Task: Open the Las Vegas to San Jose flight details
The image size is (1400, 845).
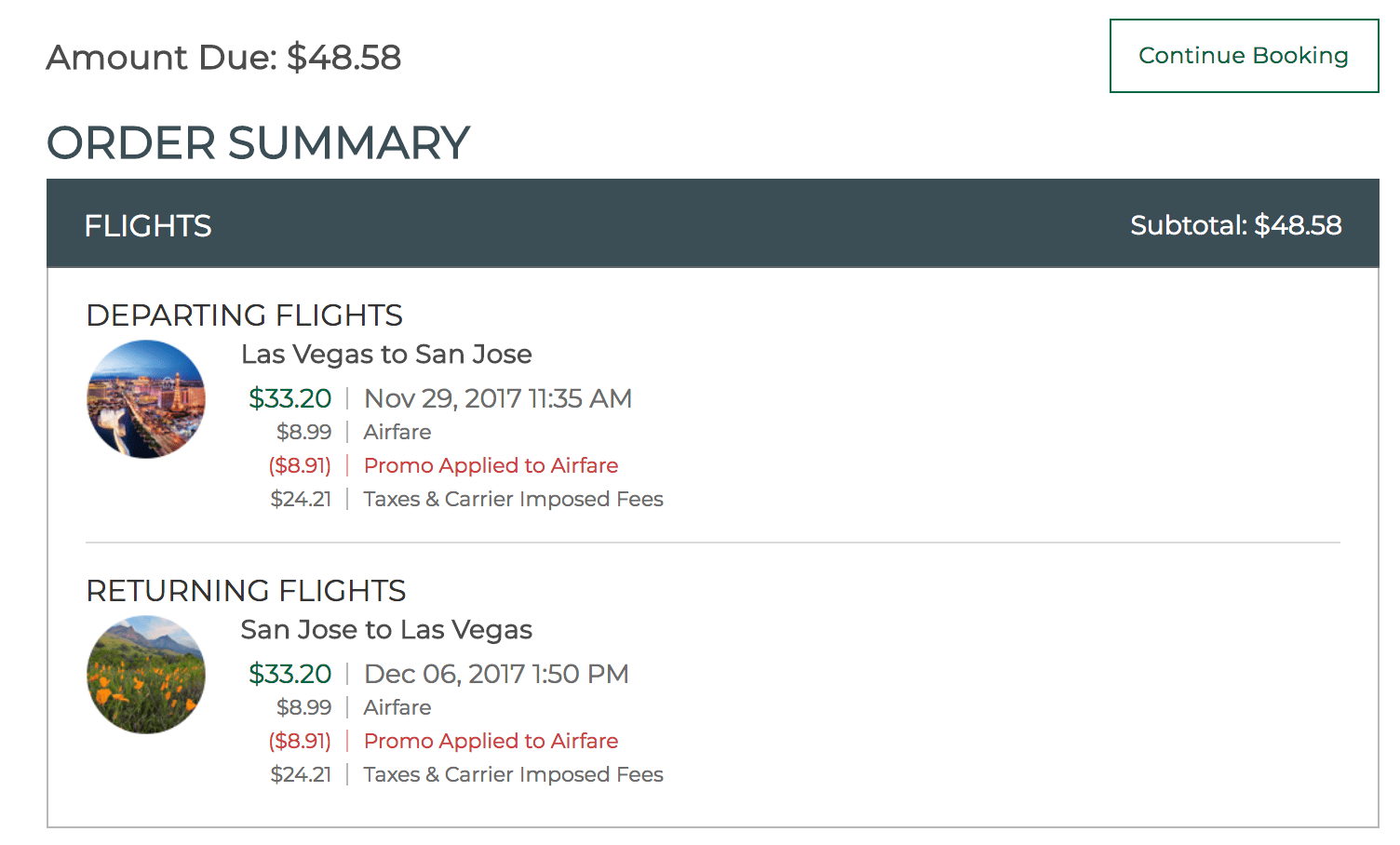Action: (x=386, y=355)
